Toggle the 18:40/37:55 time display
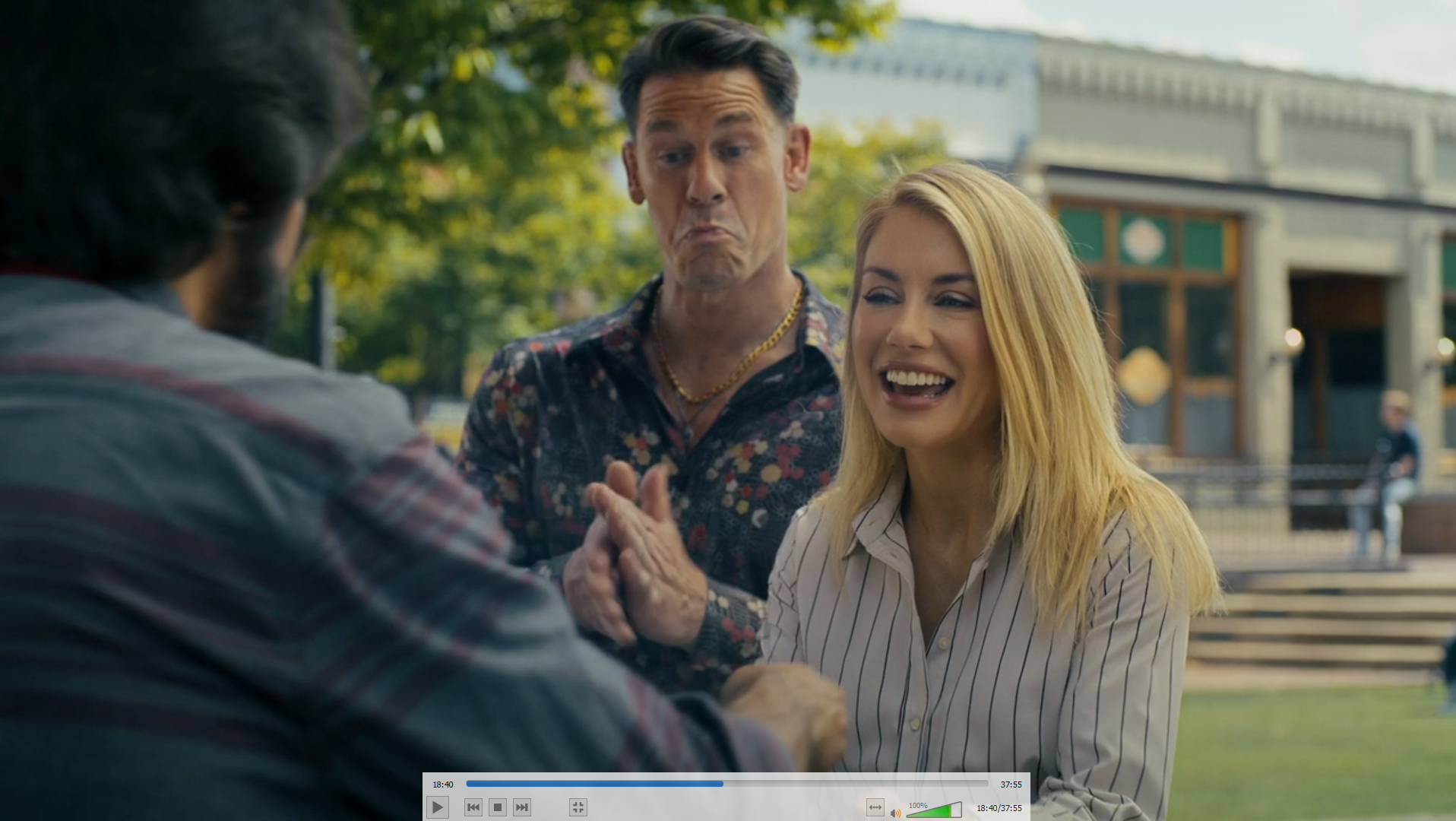This screenshot has height=821, width=1456. click(x=999, y=808)
